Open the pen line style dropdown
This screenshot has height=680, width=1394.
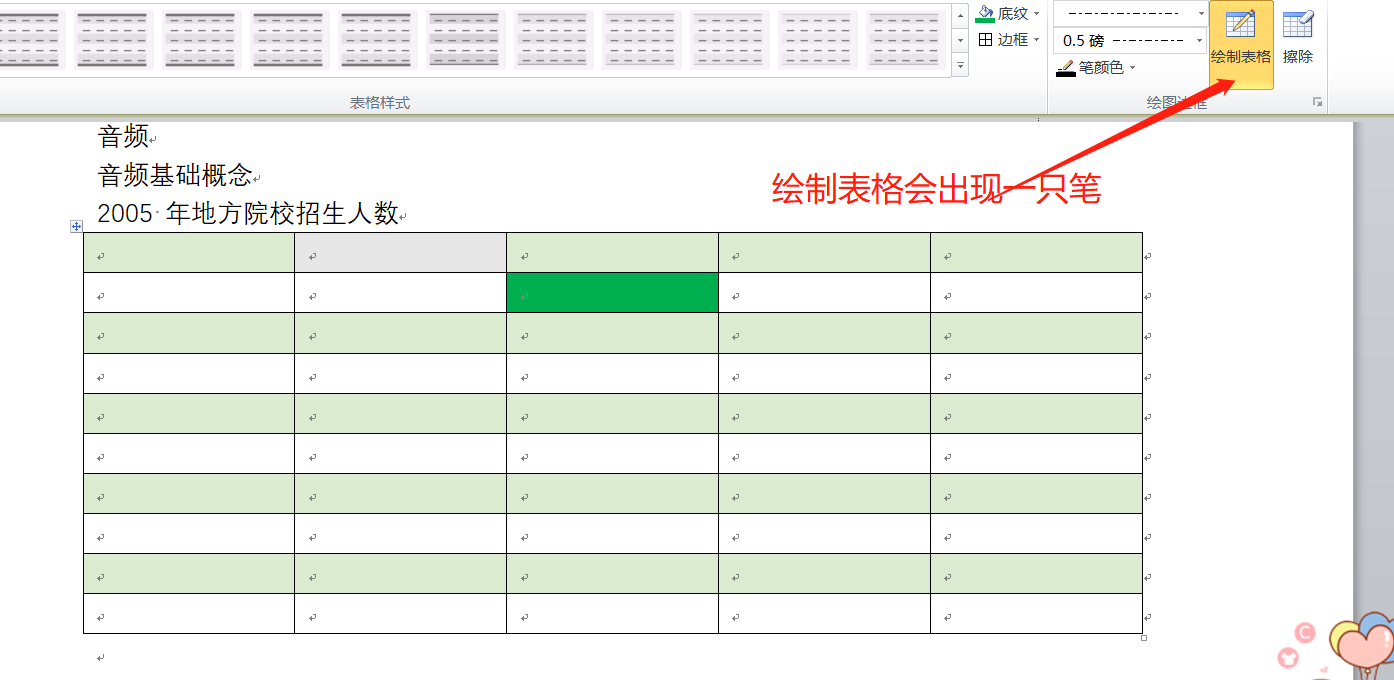(1202, 13)
